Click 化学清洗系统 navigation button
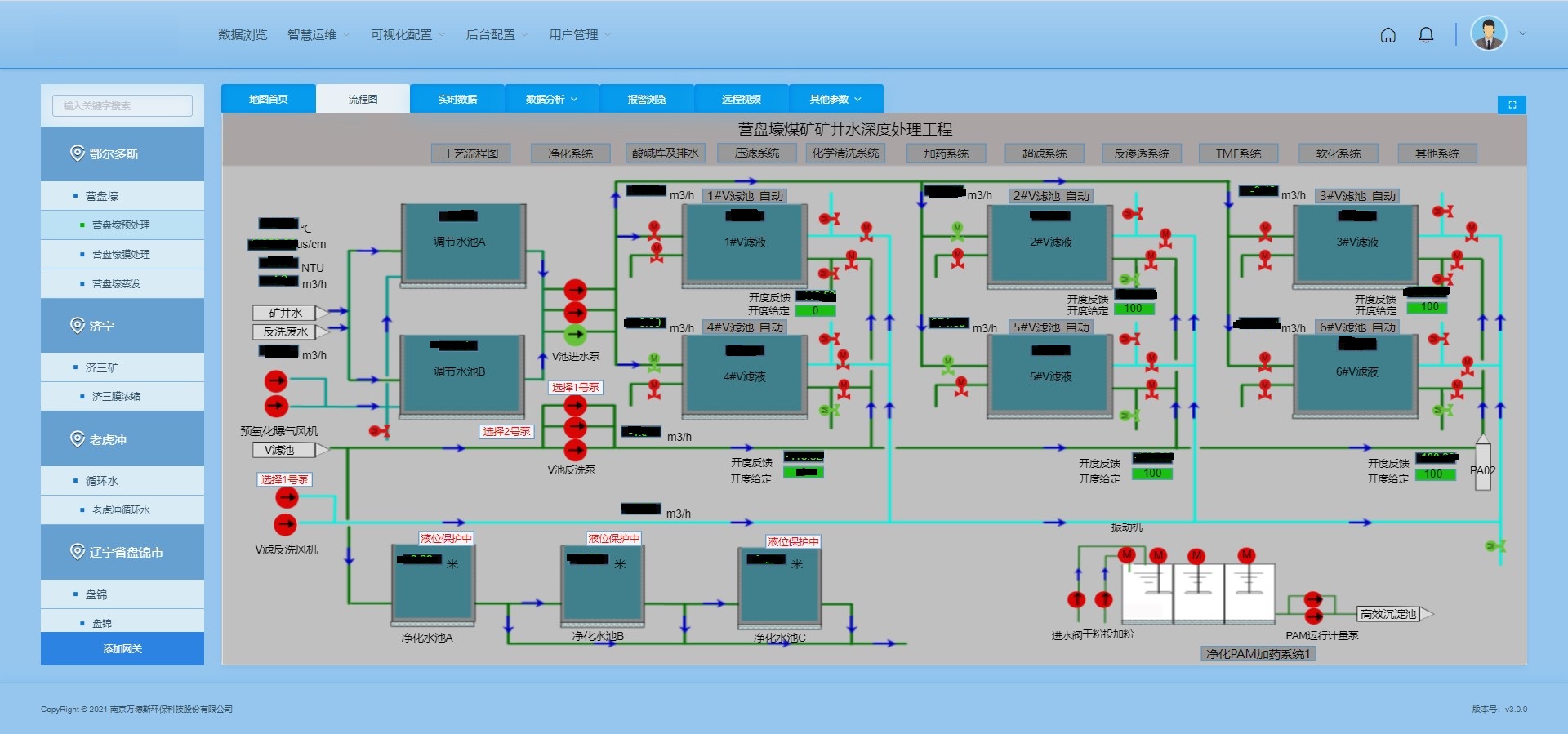Image resolution: width=1568 pixels, height=734 pixels. point(845,153)
